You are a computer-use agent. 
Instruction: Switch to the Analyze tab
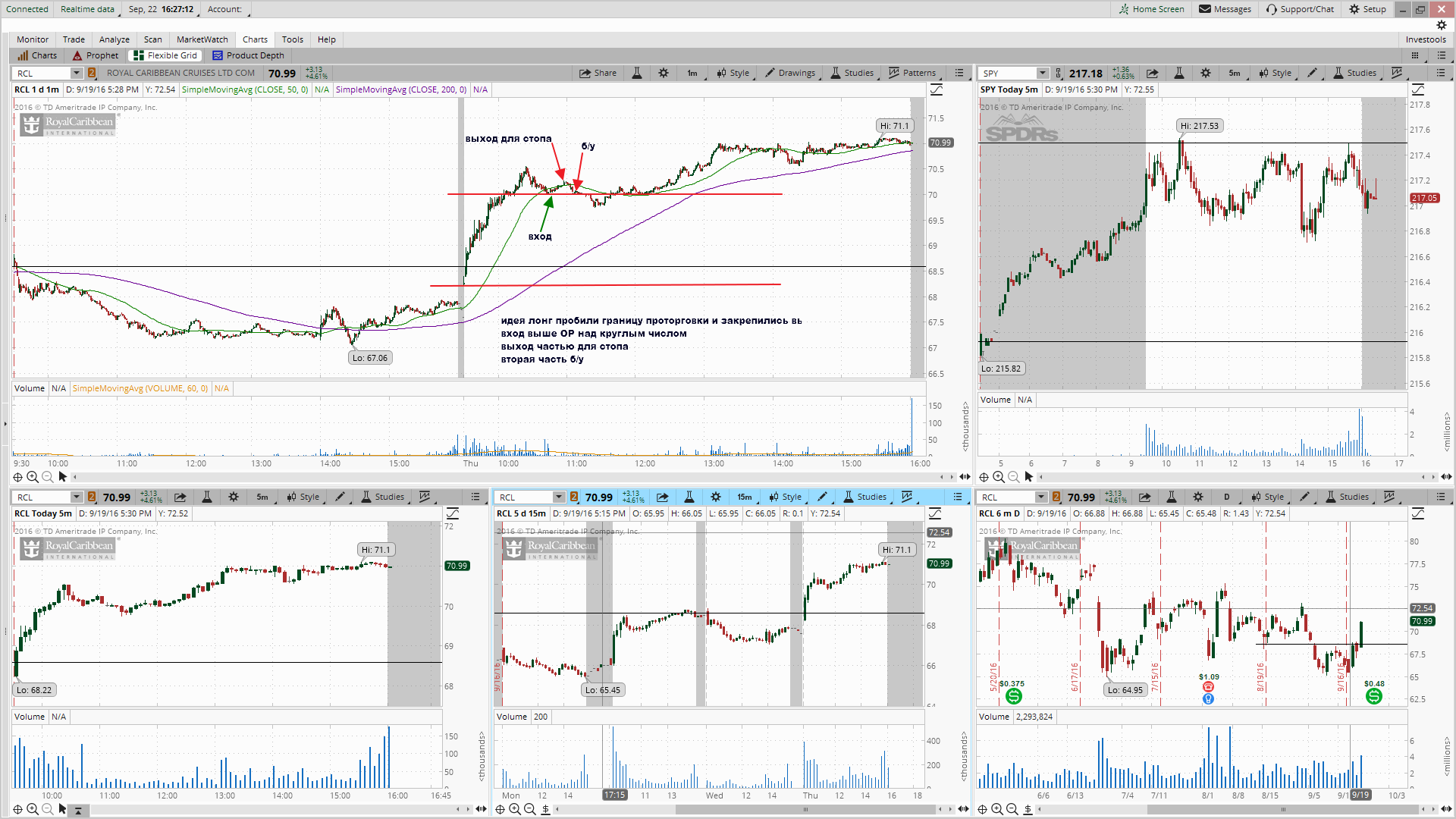coord(115,39)
